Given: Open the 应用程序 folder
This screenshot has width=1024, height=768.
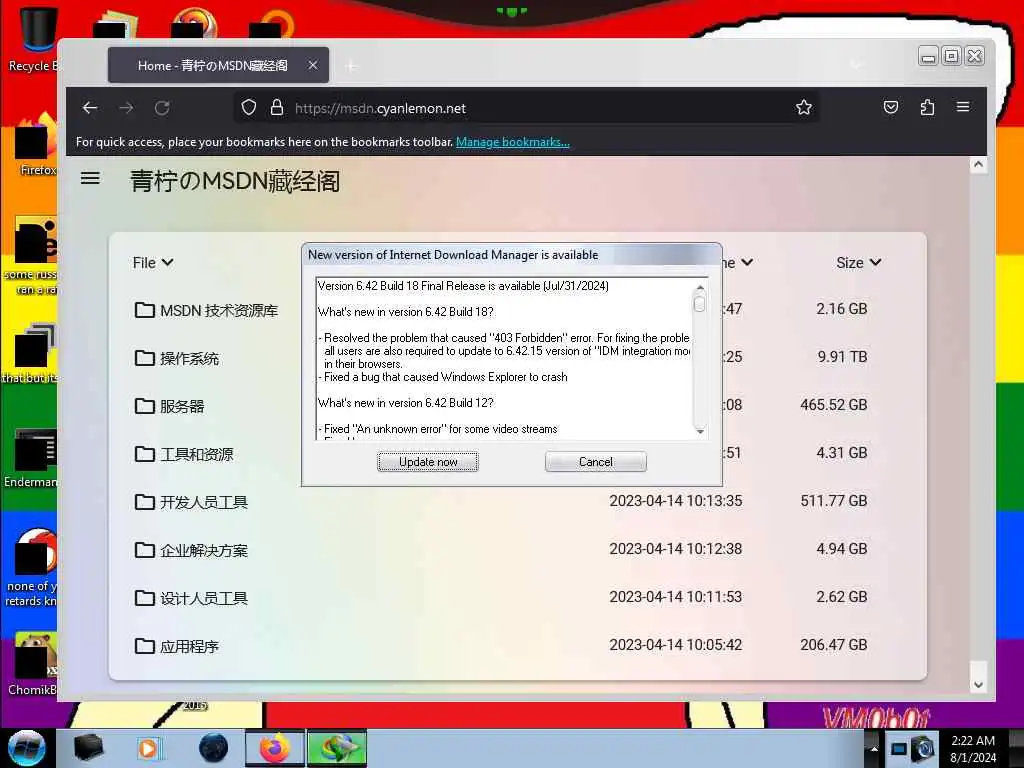Looking at the screenshot, I should click(189, 646).
